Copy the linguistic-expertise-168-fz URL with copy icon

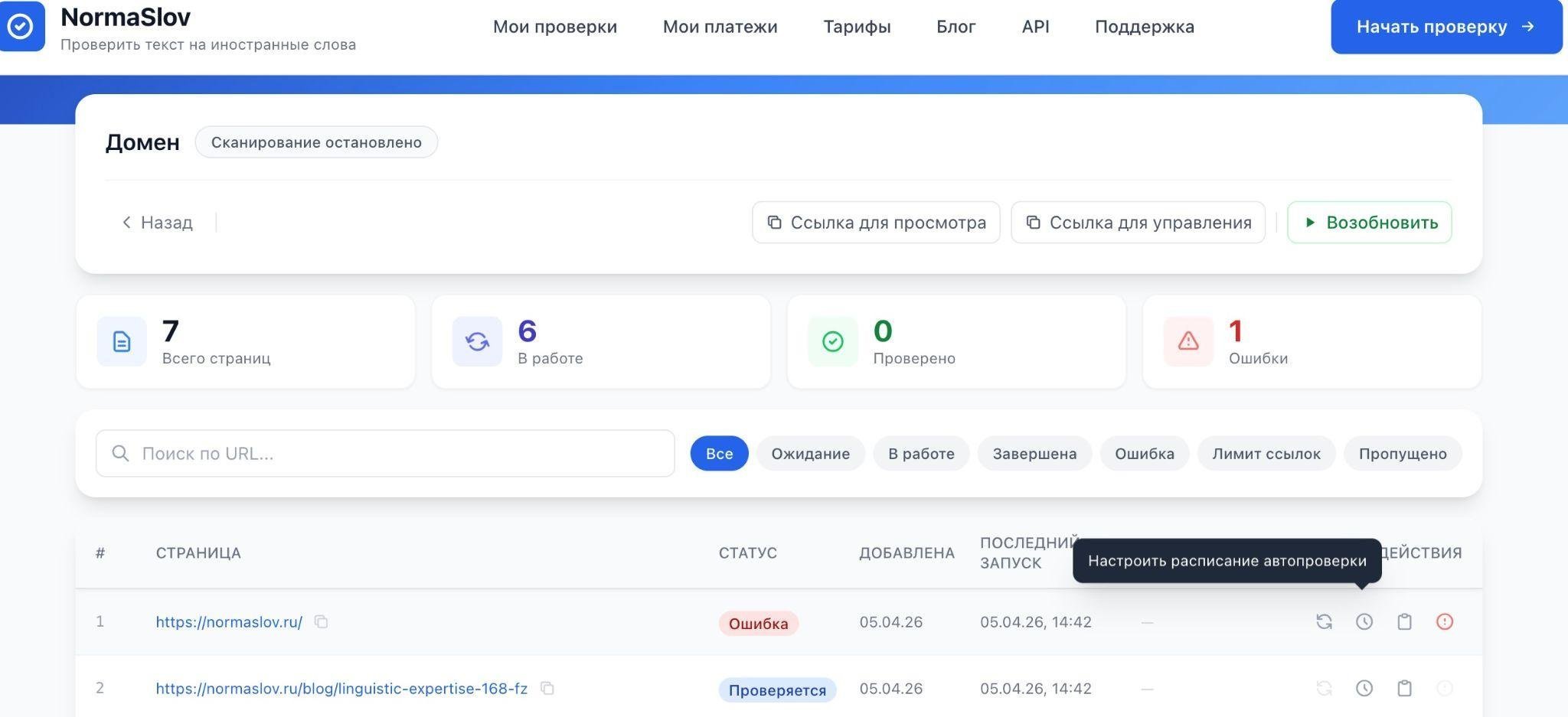click(547, 688)
